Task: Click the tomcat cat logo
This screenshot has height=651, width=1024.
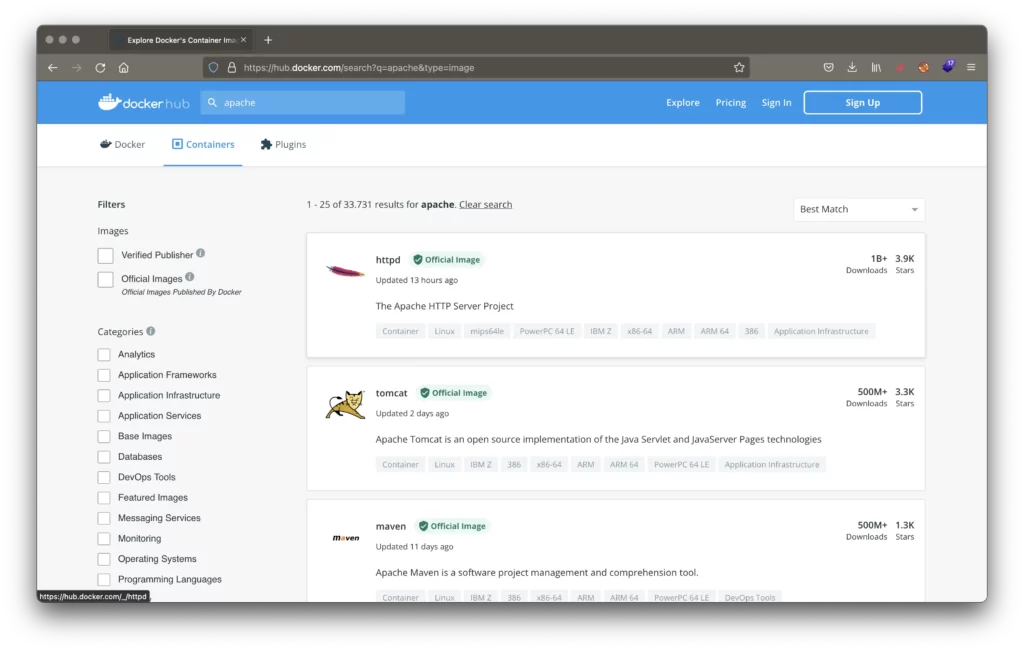Action: [345, 405]
